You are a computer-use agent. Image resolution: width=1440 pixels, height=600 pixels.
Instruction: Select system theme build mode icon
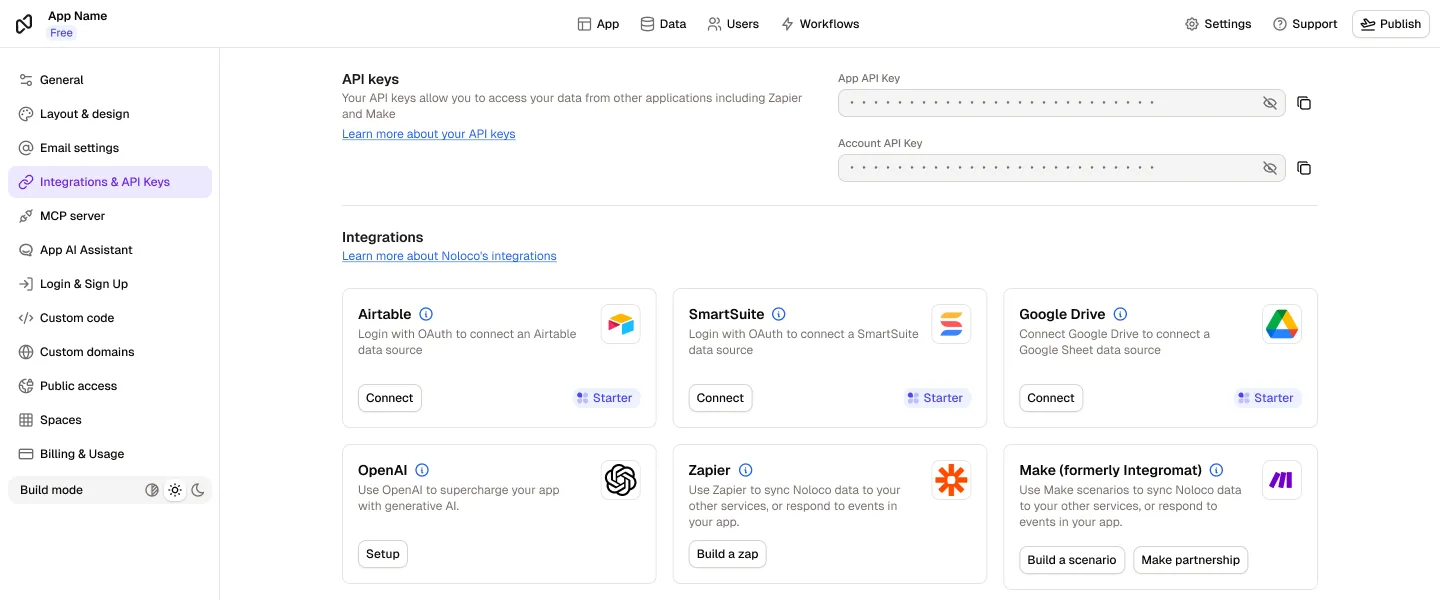click(x=152, y=490)
